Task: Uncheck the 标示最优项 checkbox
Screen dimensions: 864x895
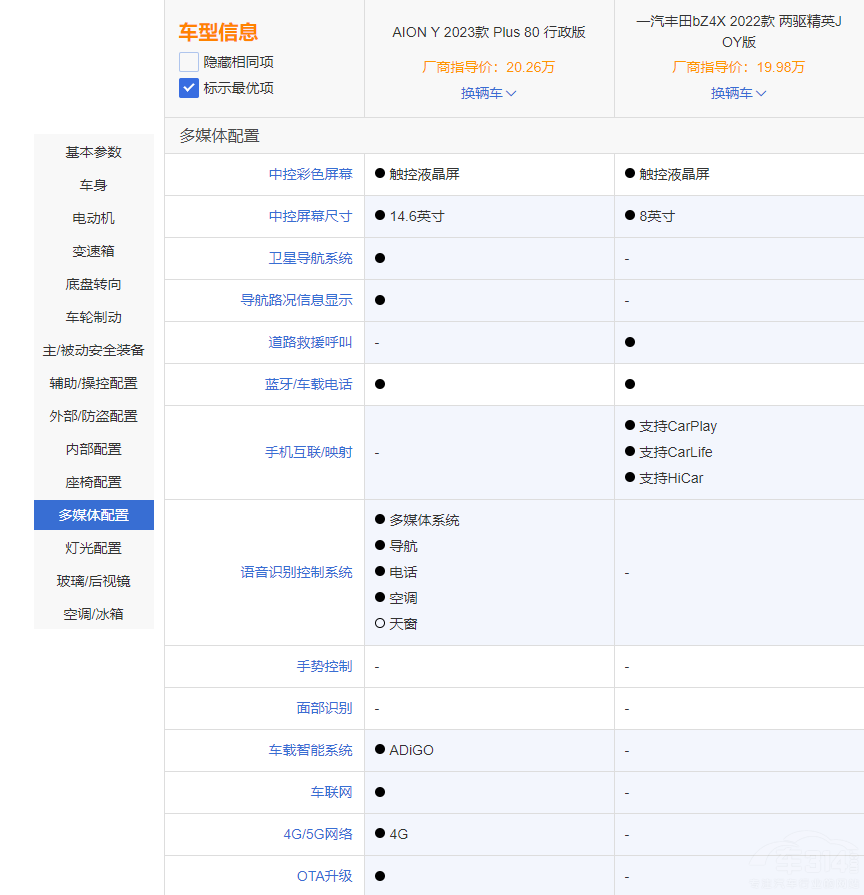Action: (x=189, y=88)
